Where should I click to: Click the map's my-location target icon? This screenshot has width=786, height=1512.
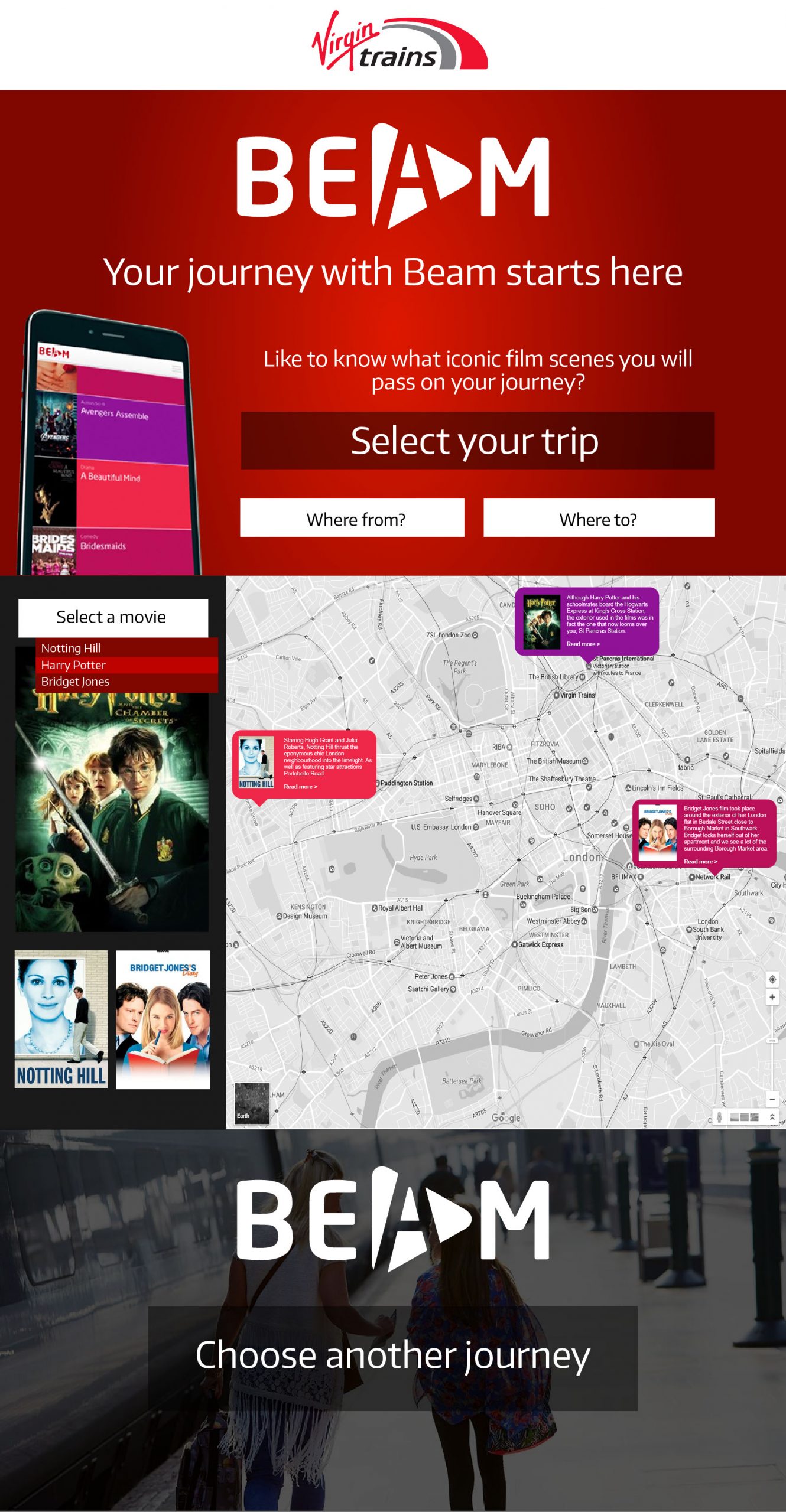(772, 979)
